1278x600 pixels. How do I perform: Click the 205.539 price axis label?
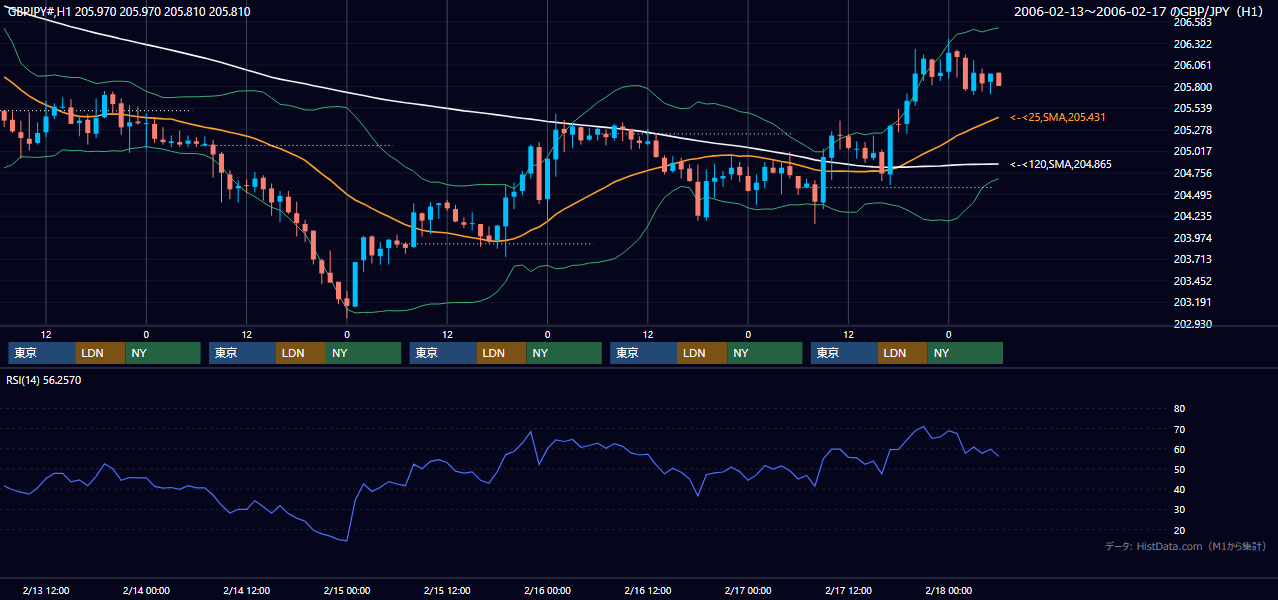[x=1192, y=108]
